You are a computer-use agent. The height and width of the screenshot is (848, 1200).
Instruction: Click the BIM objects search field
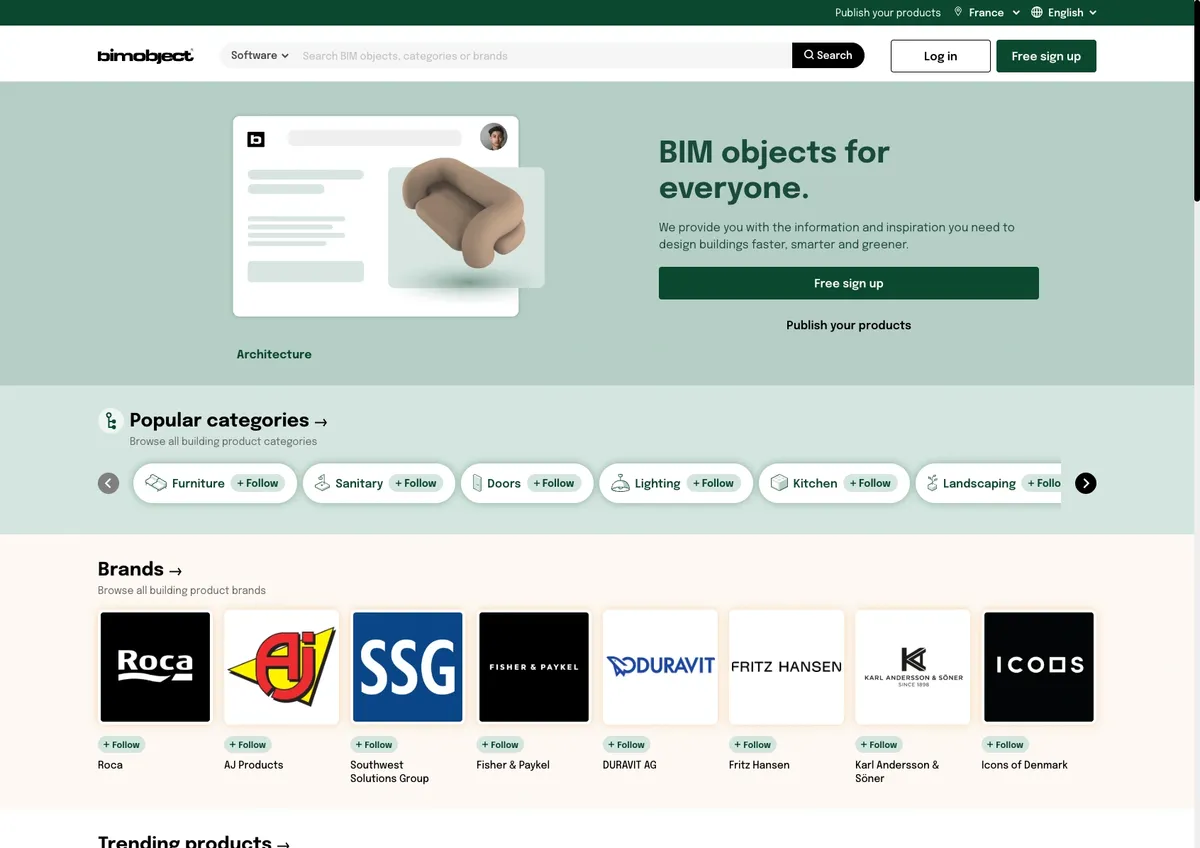pos(545,56)
